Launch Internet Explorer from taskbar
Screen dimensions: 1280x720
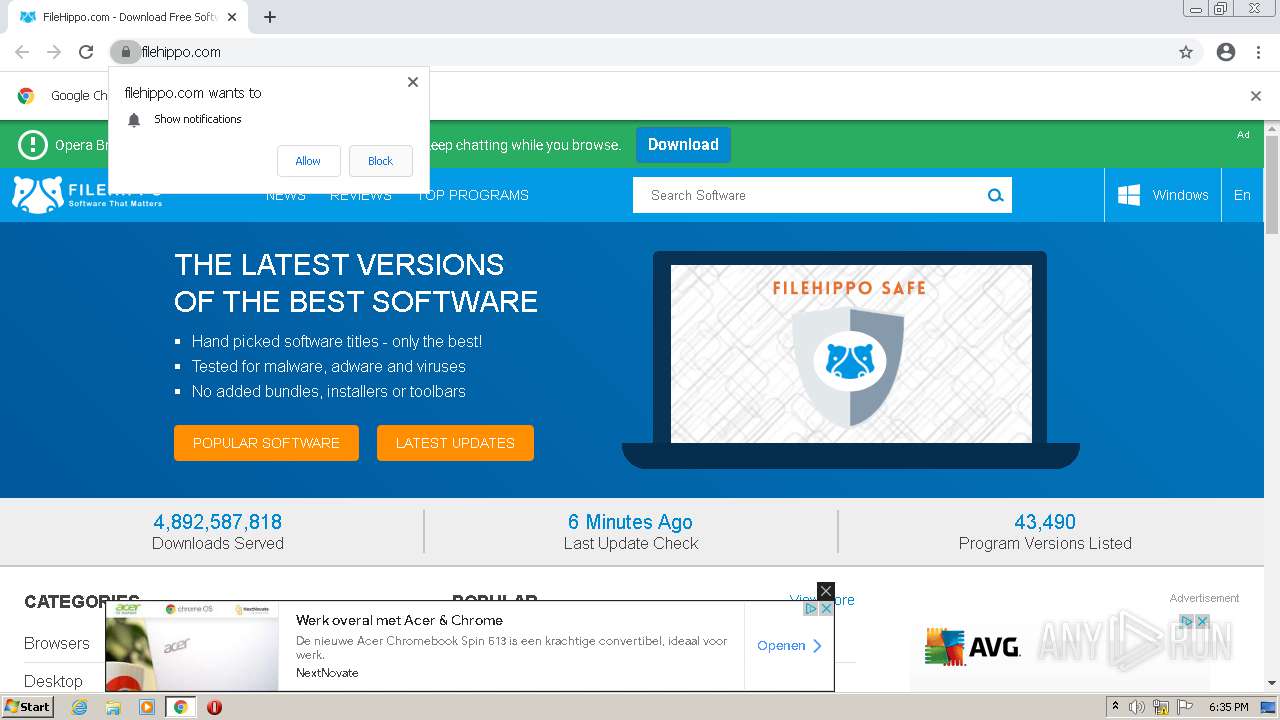click(79, 707)
